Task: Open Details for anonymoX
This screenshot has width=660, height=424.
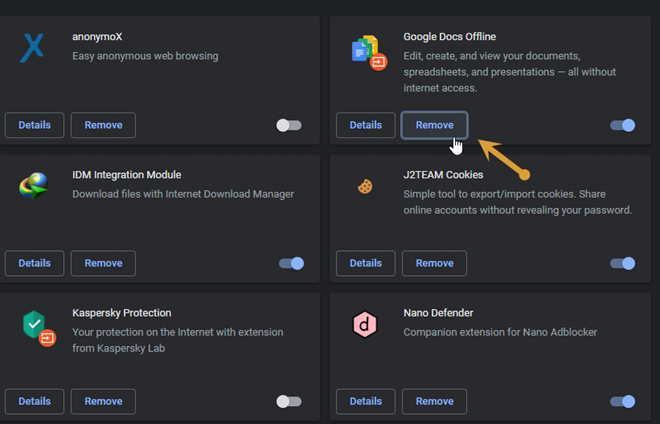Action: click(34, 125)
